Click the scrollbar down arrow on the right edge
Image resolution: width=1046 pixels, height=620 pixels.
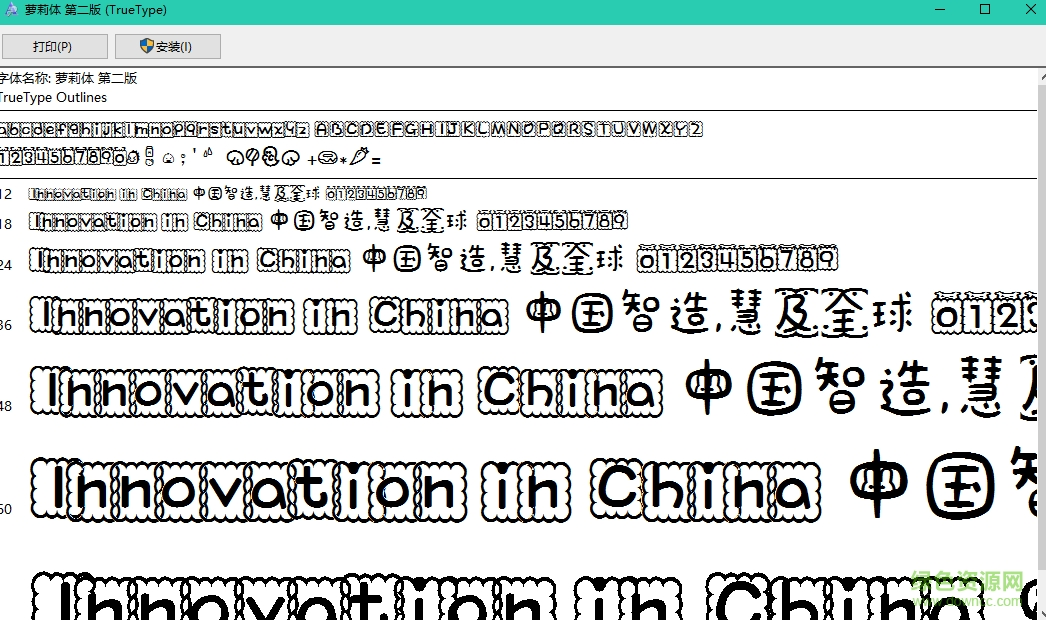[1040, 610]
